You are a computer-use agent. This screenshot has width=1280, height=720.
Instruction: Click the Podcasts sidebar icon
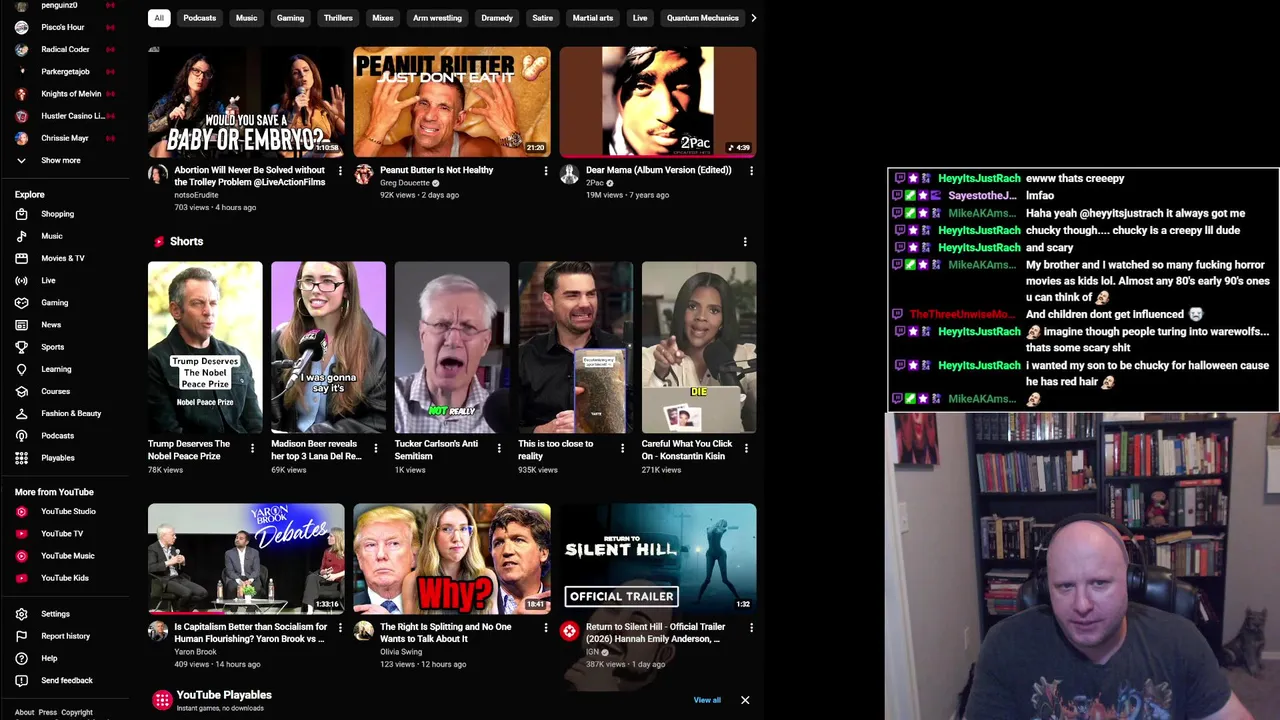click(x=21, y=436)
